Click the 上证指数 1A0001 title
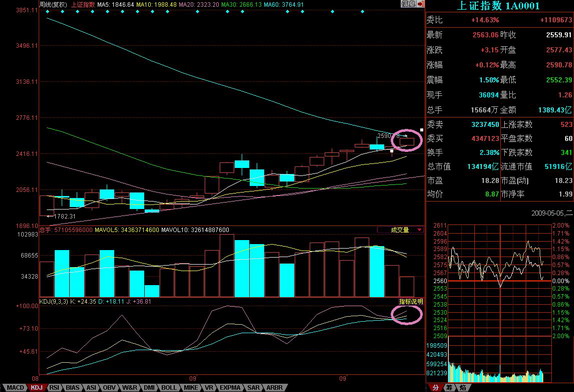Screen dimensions: 574x392 [498, 5]
